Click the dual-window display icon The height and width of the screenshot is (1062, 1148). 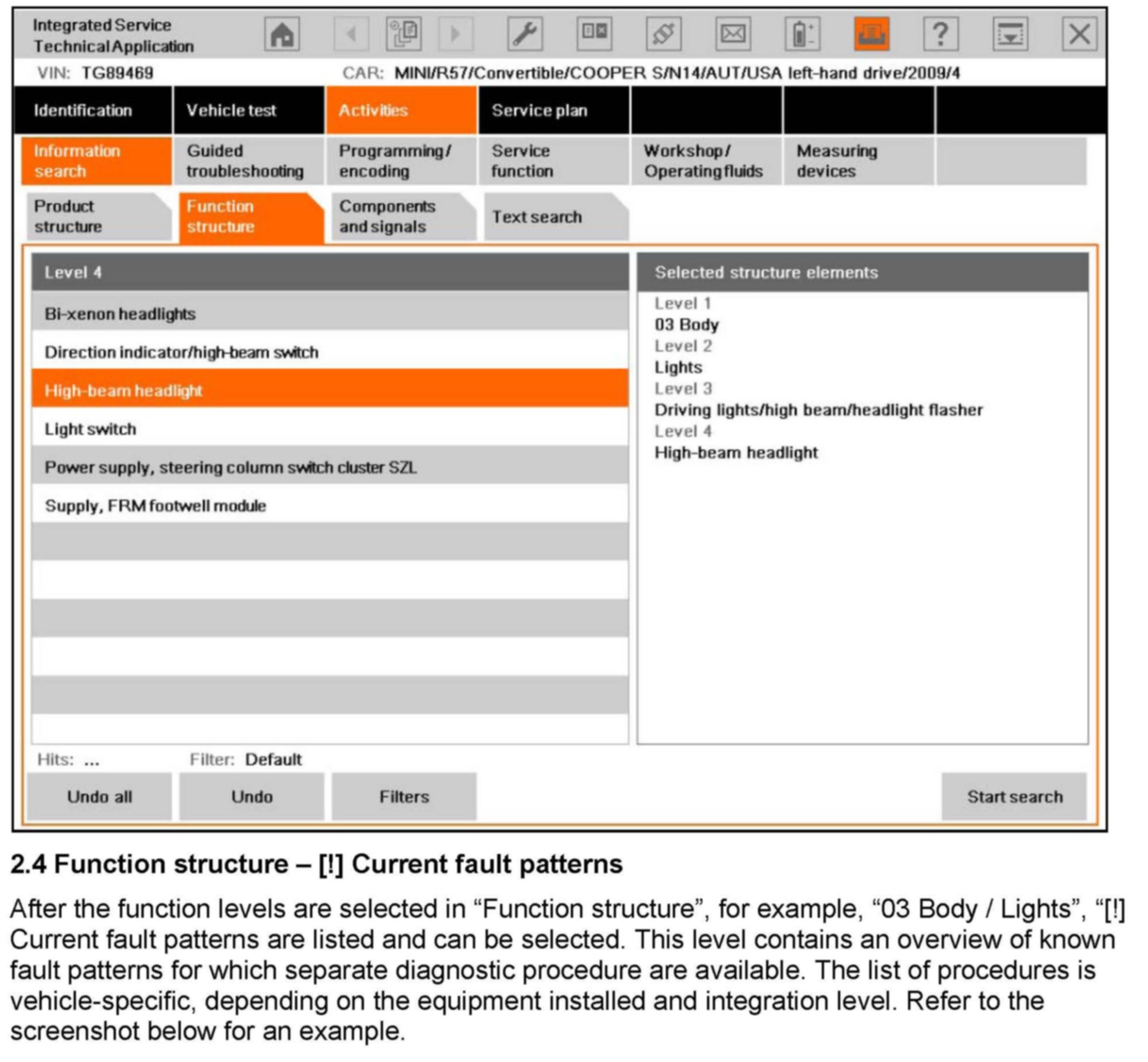click(595, 34)
